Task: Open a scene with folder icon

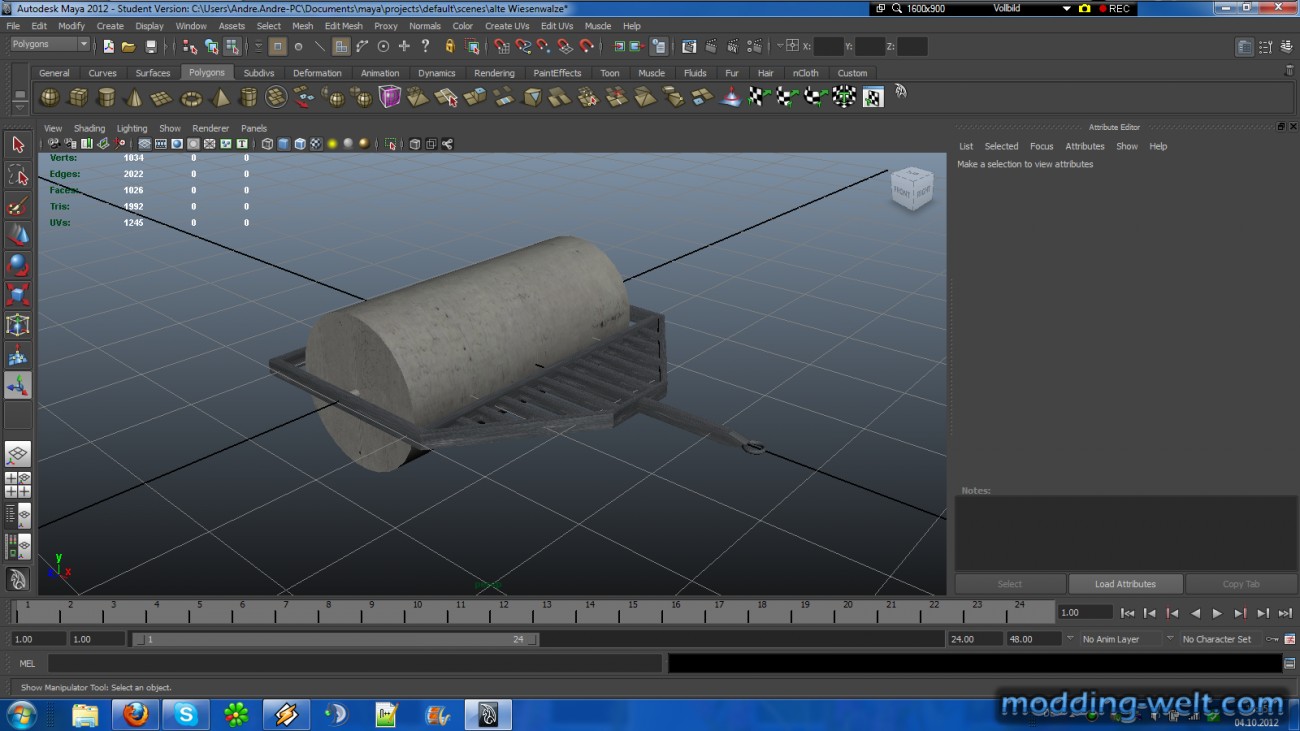Action: pos(129,46)
